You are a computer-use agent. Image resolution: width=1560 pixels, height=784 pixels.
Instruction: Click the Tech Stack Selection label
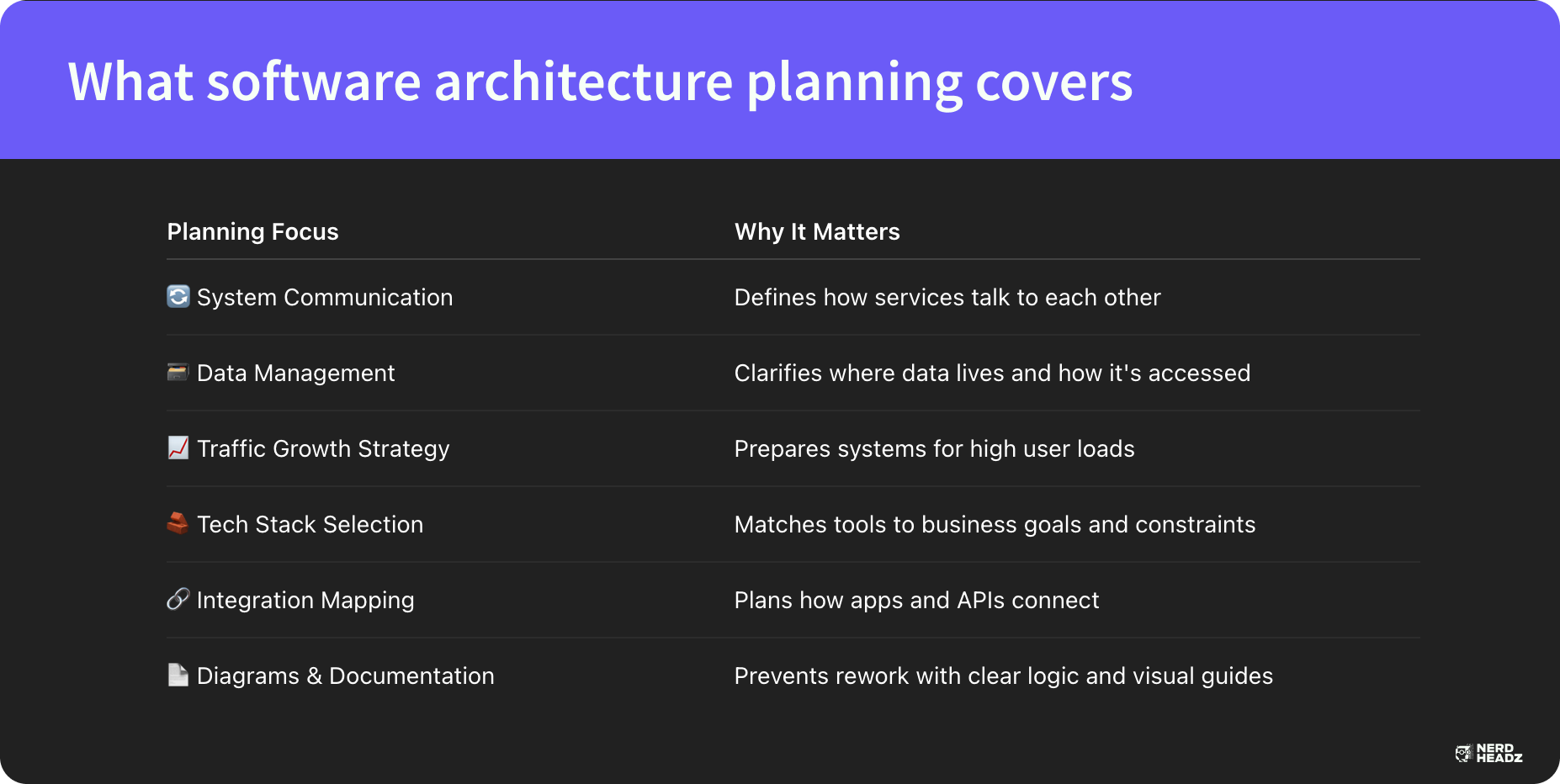click(310, 524)
